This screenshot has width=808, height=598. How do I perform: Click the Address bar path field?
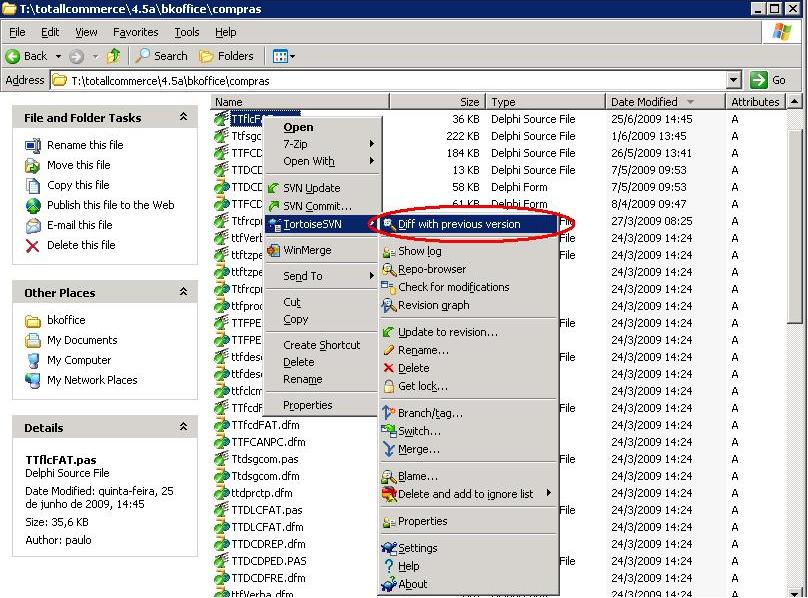[390, 80]
